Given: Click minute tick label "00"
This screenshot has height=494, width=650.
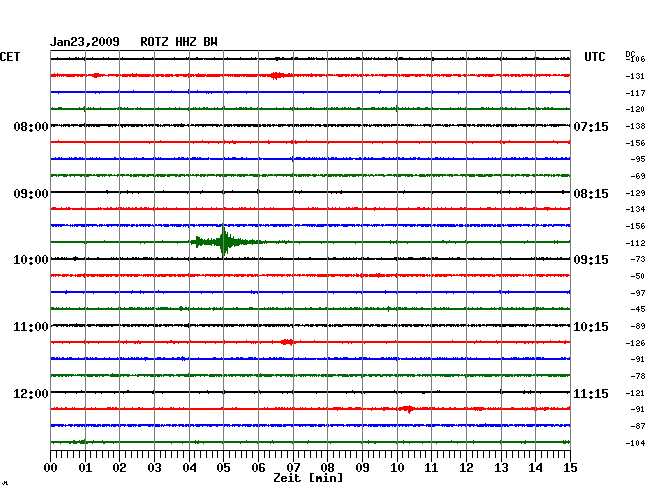Looking at the screenshot, I should point(51,467).
